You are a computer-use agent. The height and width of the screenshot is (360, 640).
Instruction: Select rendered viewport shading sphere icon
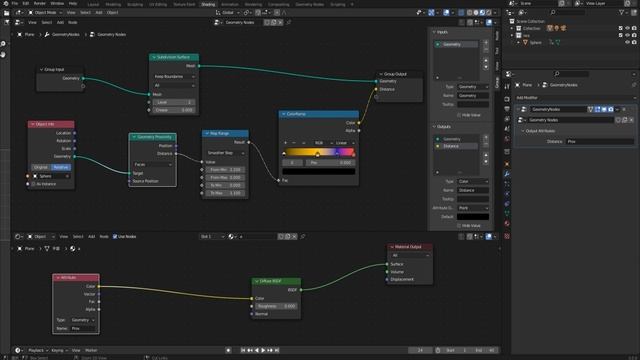pyautogui.click(x=489, y=13)
